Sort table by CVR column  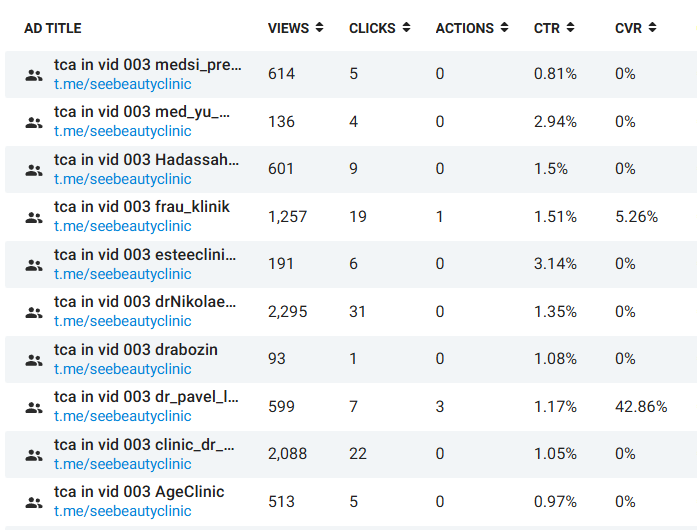pos(636,28)
